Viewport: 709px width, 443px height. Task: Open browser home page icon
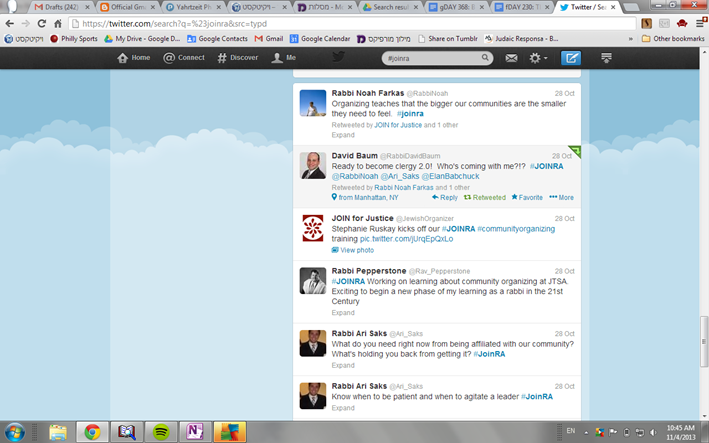click(58, 24)
